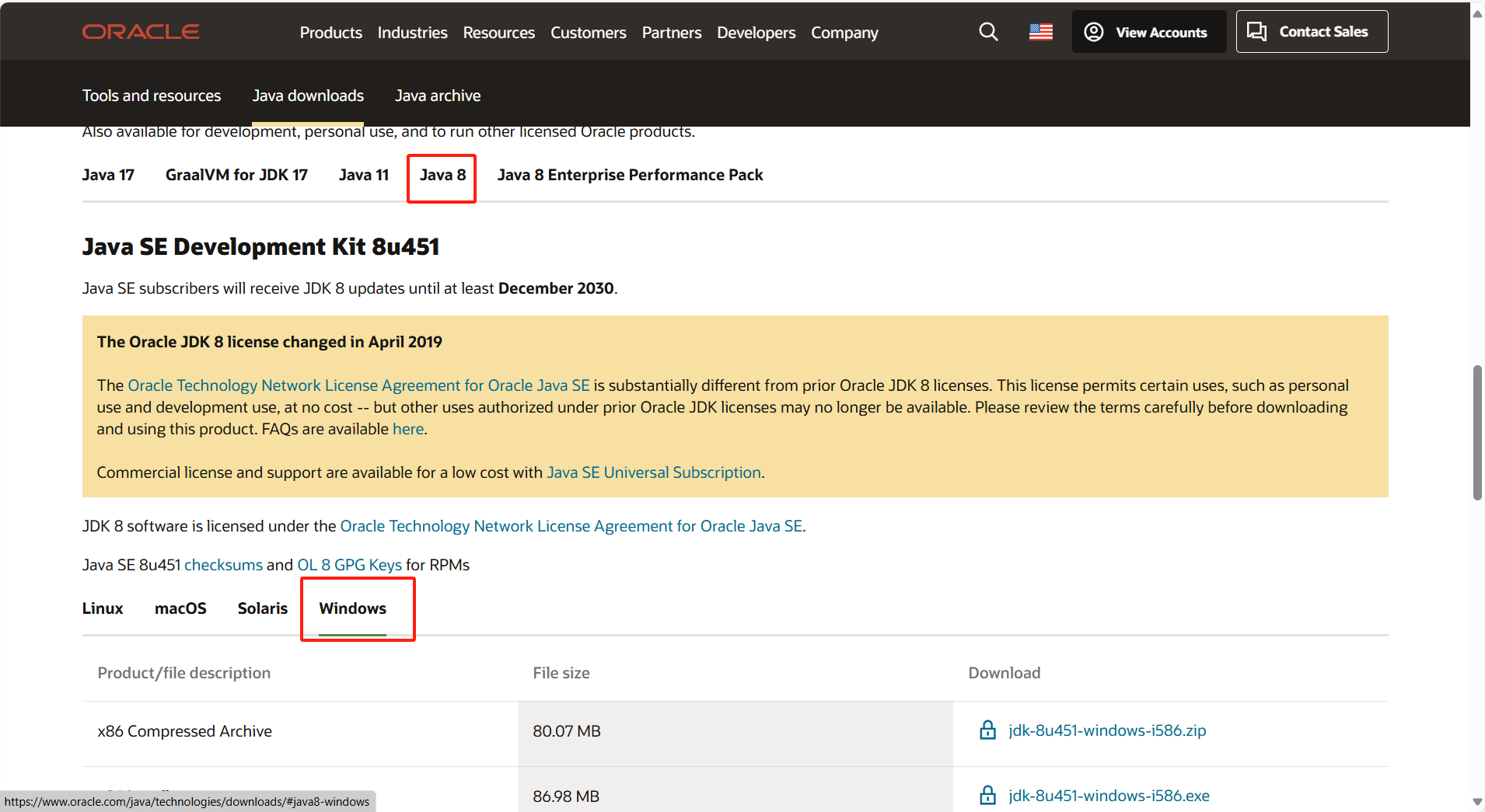Open OL 8 GPG Keys link

point(350,565)
